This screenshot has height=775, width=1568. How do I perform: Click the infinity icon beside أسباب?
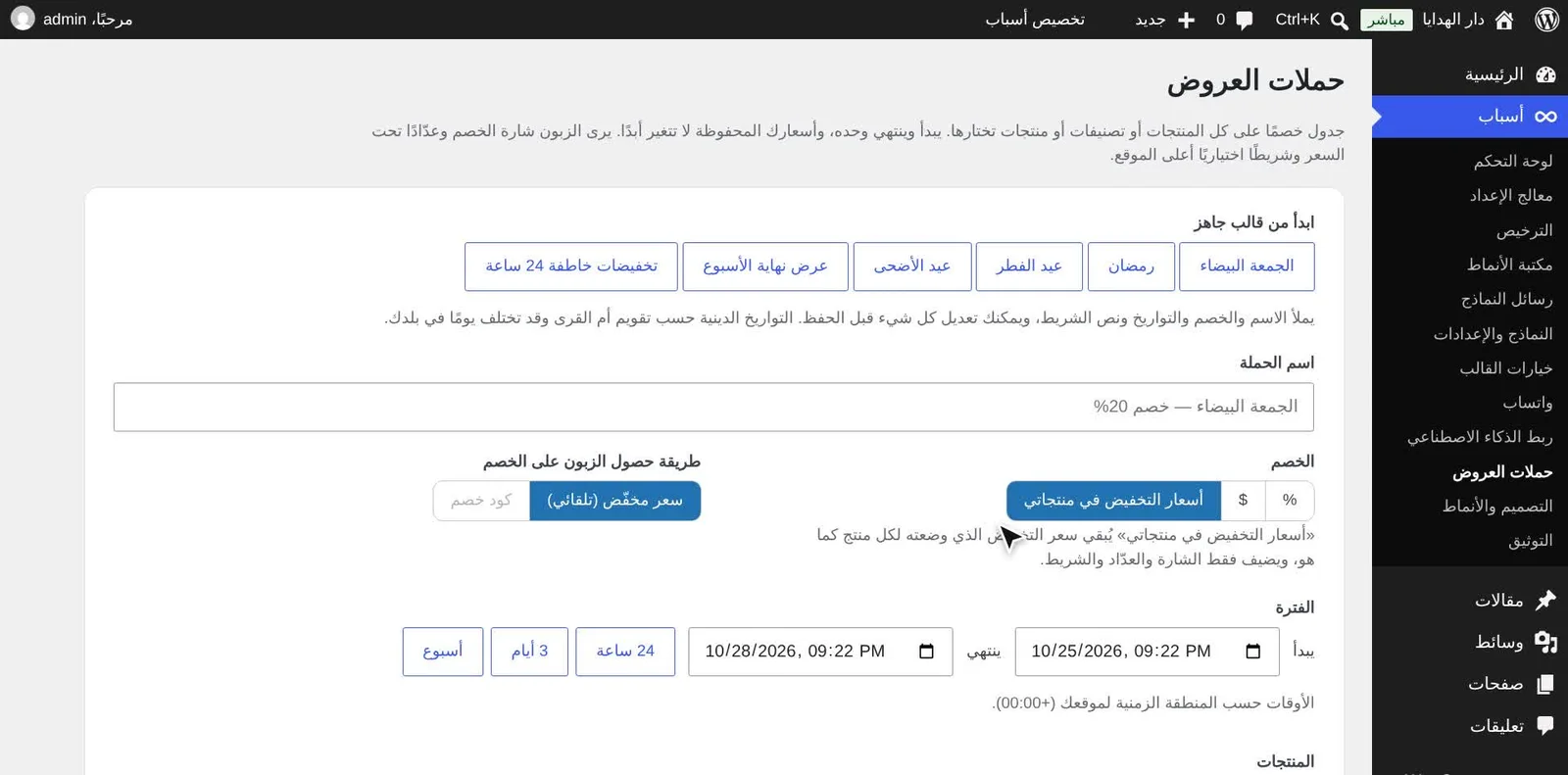(1545, 117)
